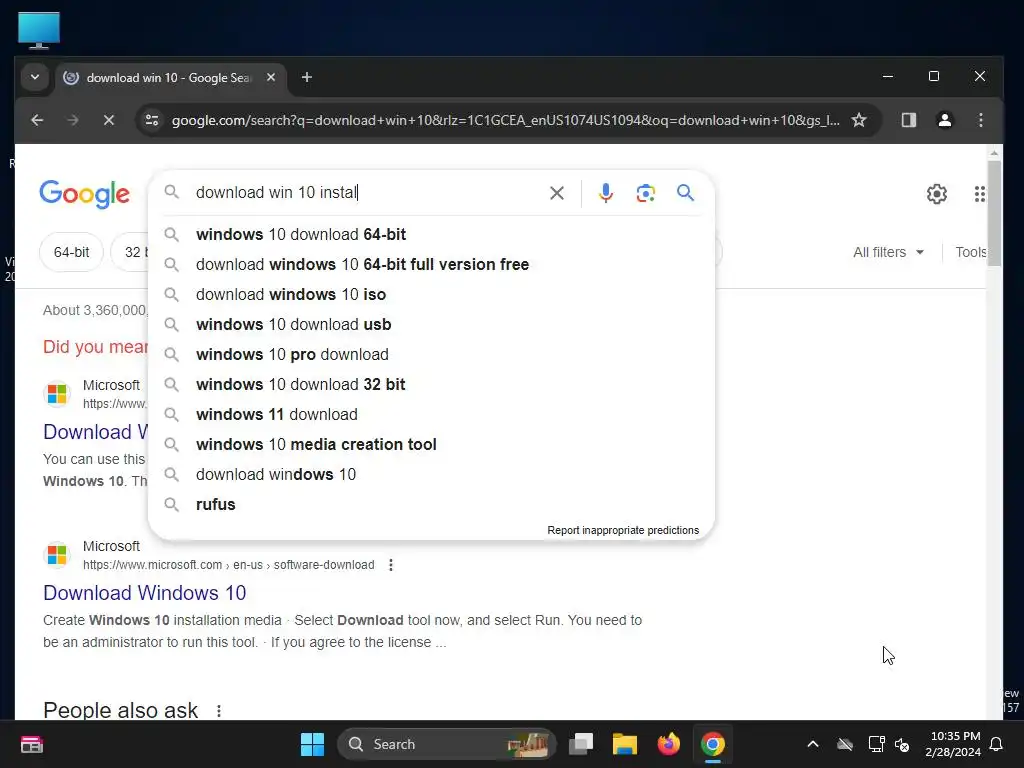Screen dimensions: 1024x768
Task: Pick suggestion '64-bit full version free'
Action: 432,264
